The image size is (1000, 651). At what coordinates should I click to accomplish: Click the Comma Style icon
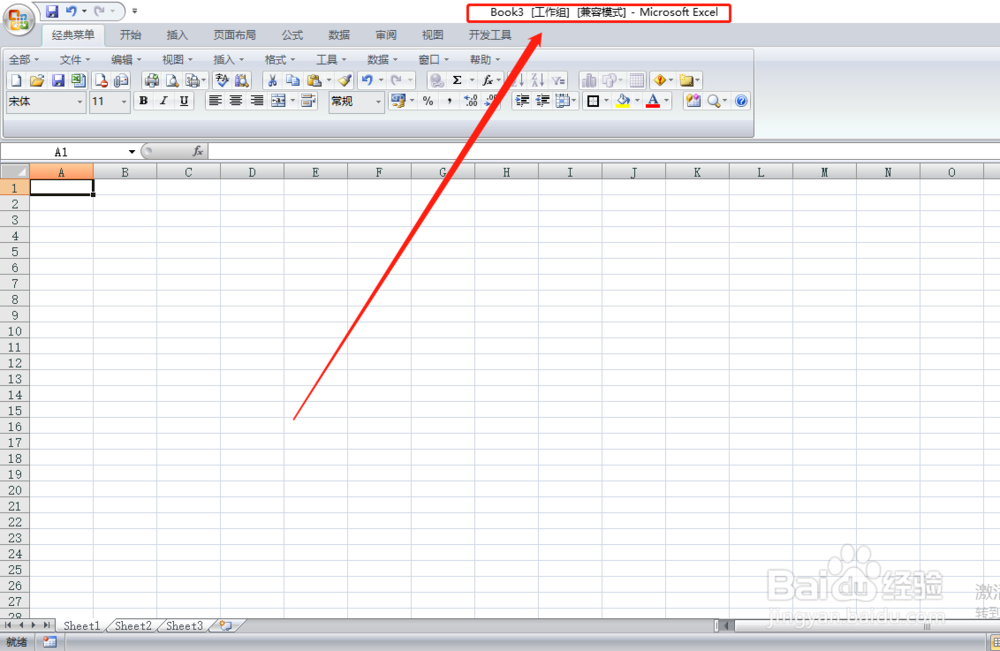[x=450, y=101]
